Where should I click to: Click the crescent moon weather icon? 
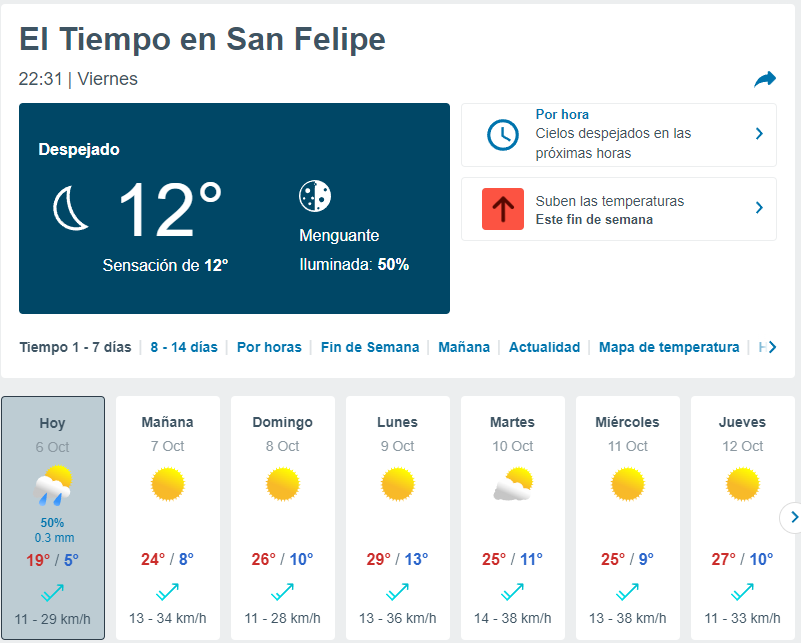pyautogui.click(x=70, y=208)
